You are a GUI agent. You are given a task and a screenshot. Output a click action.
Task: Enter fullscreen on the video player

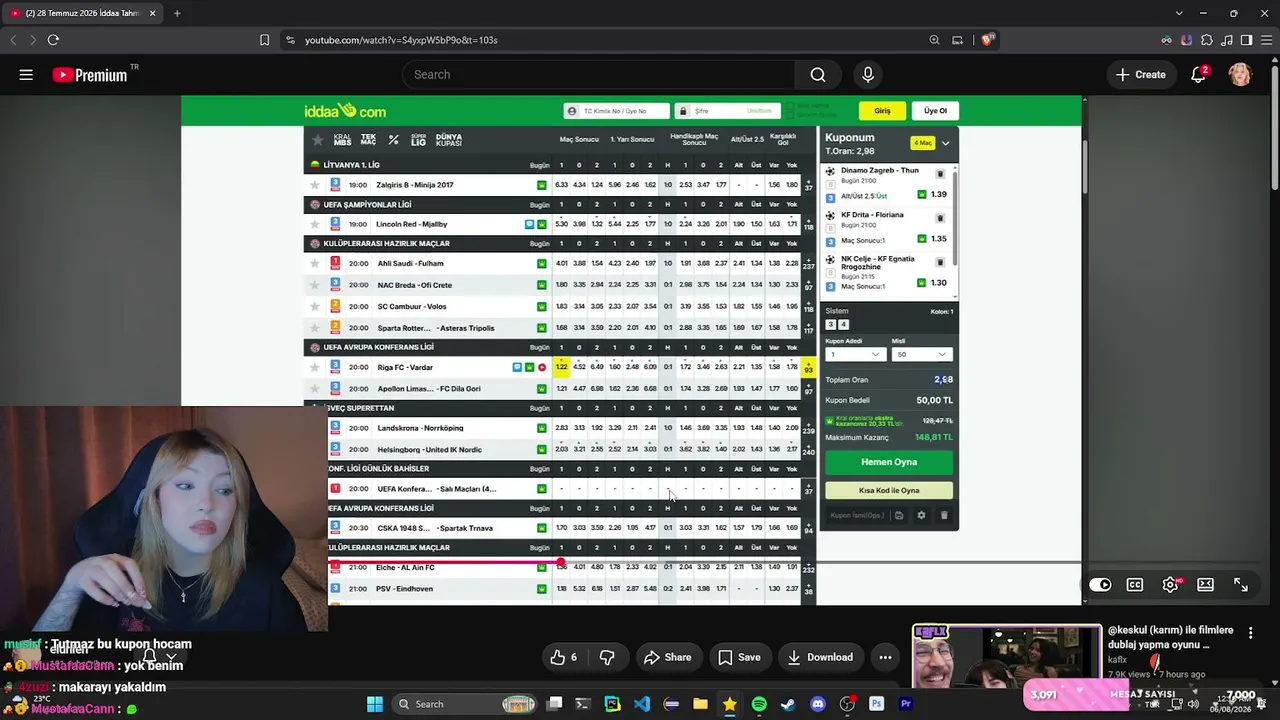[x=1241, y=585]
